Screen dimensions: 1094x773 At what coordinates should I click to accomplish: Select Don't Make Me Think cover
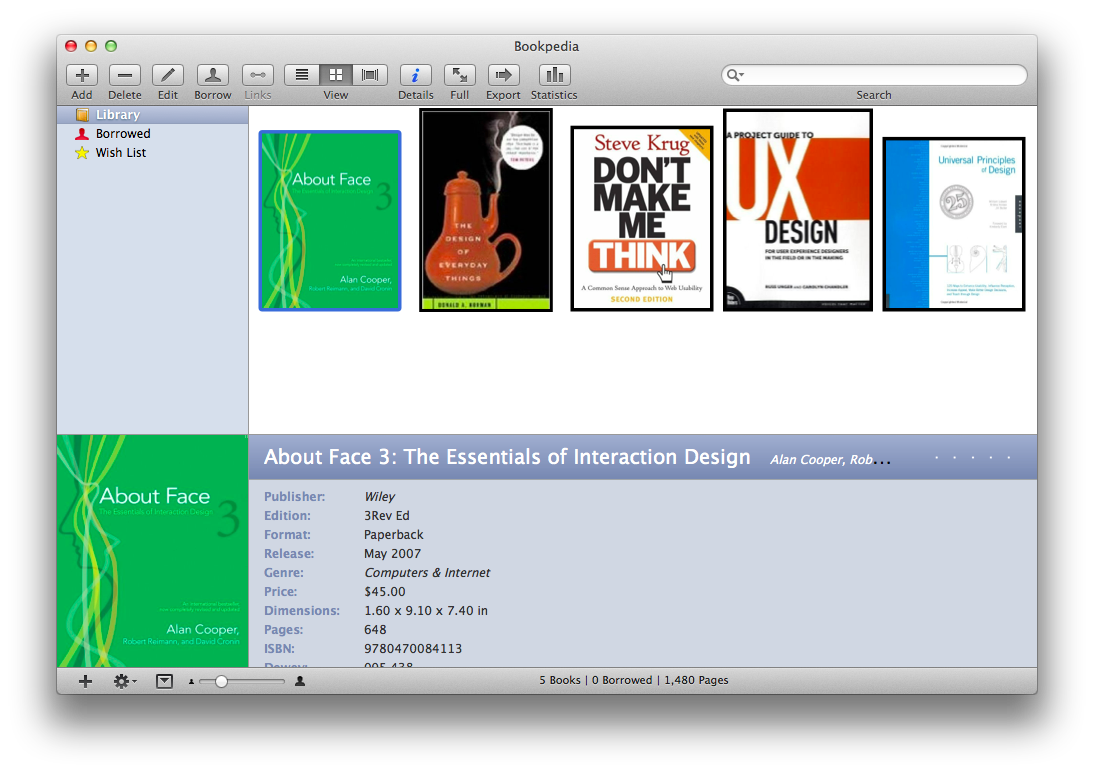tap(641, 218)
